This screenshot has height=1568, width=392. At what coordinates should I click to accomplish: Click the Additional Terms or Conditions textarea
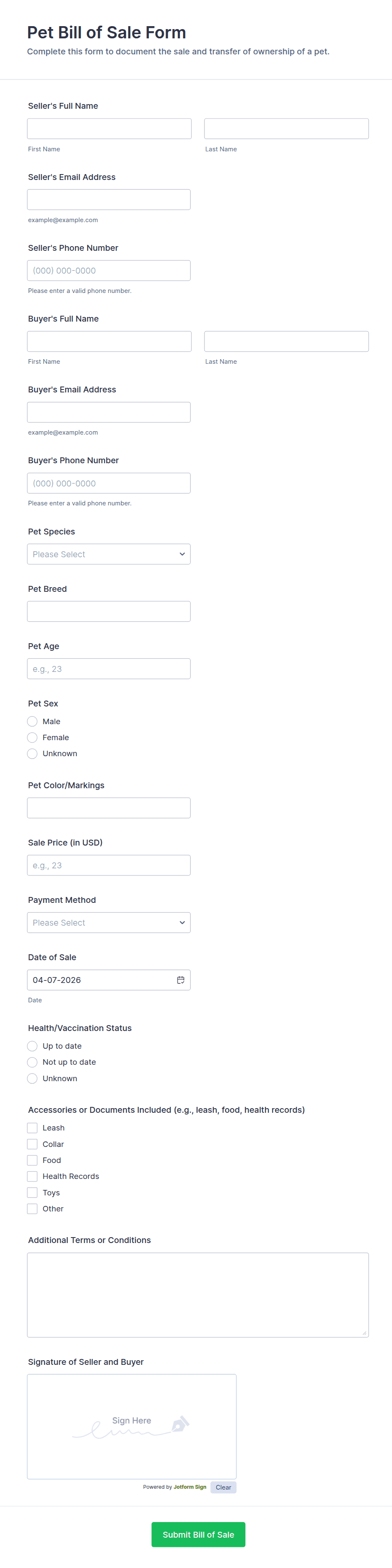[x=198, y=1295]
